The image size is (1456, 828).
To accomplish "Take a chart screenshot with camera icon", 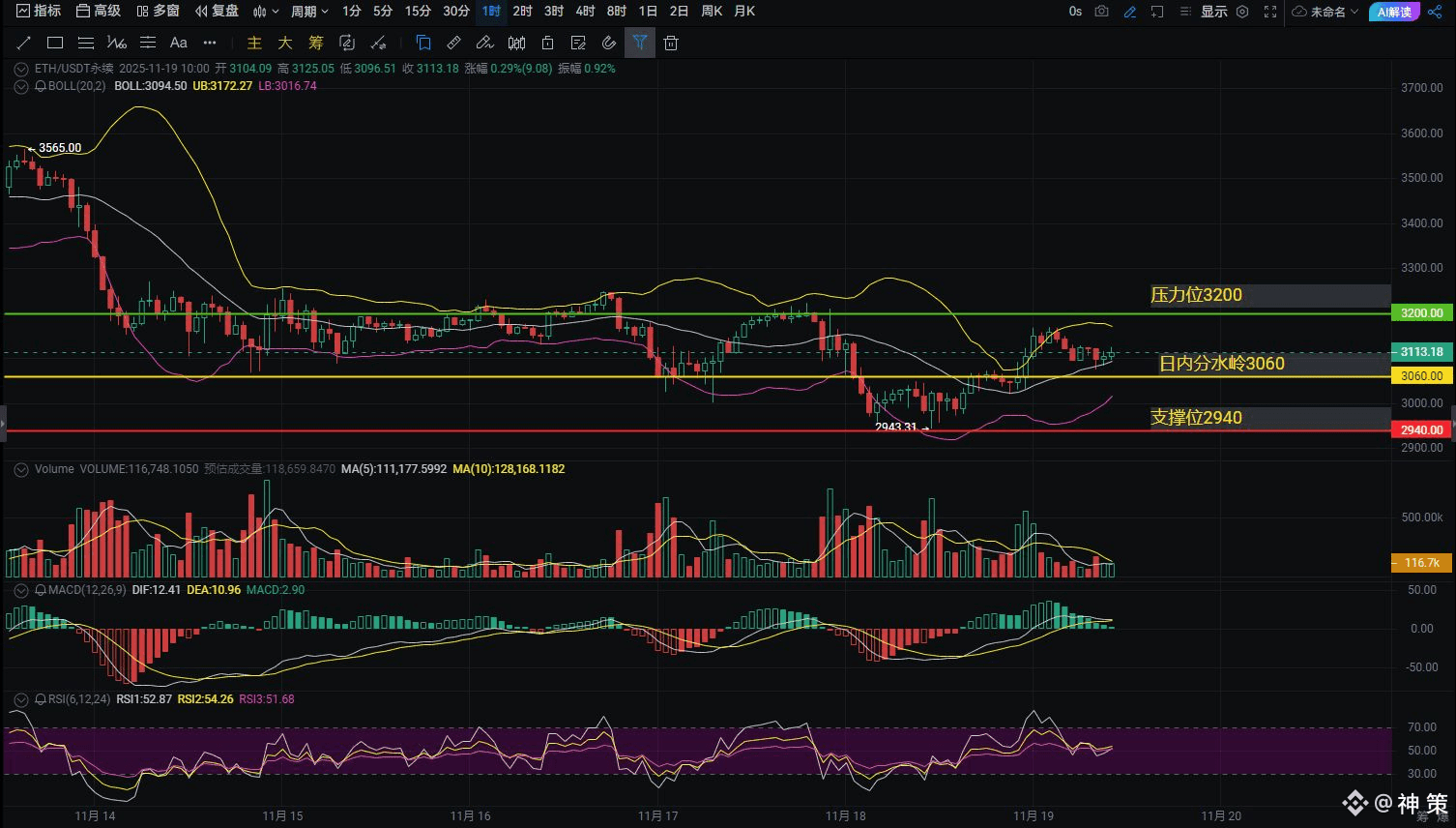I will 1101,12.
